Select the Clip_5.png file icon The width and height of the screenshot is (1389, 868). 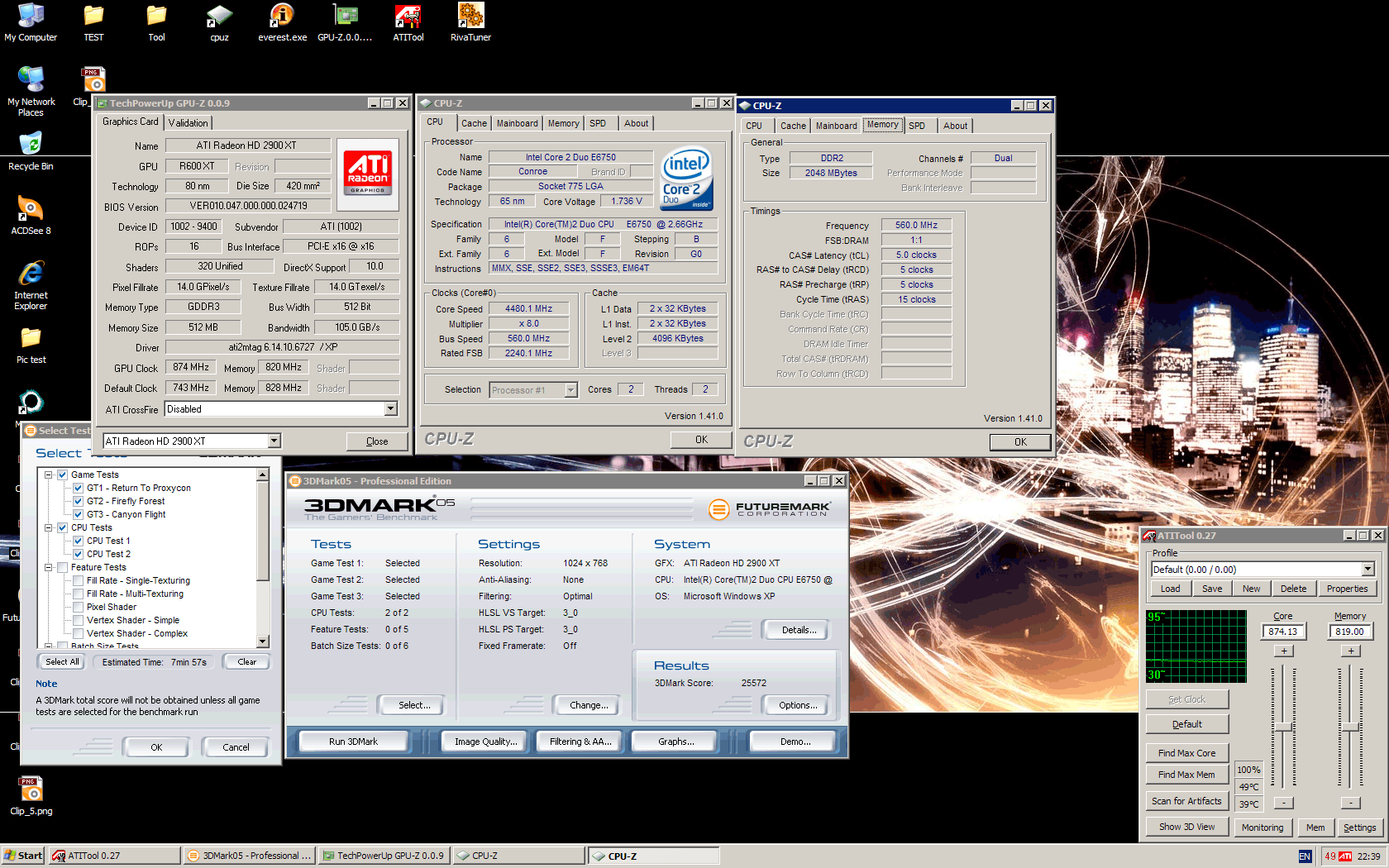tap(31, 796)
